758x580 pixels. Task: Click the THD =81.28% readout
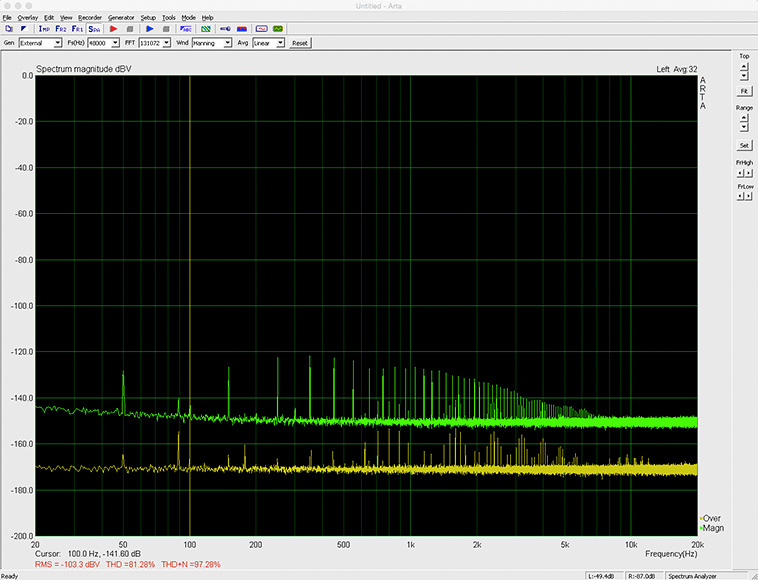point(131,565)
